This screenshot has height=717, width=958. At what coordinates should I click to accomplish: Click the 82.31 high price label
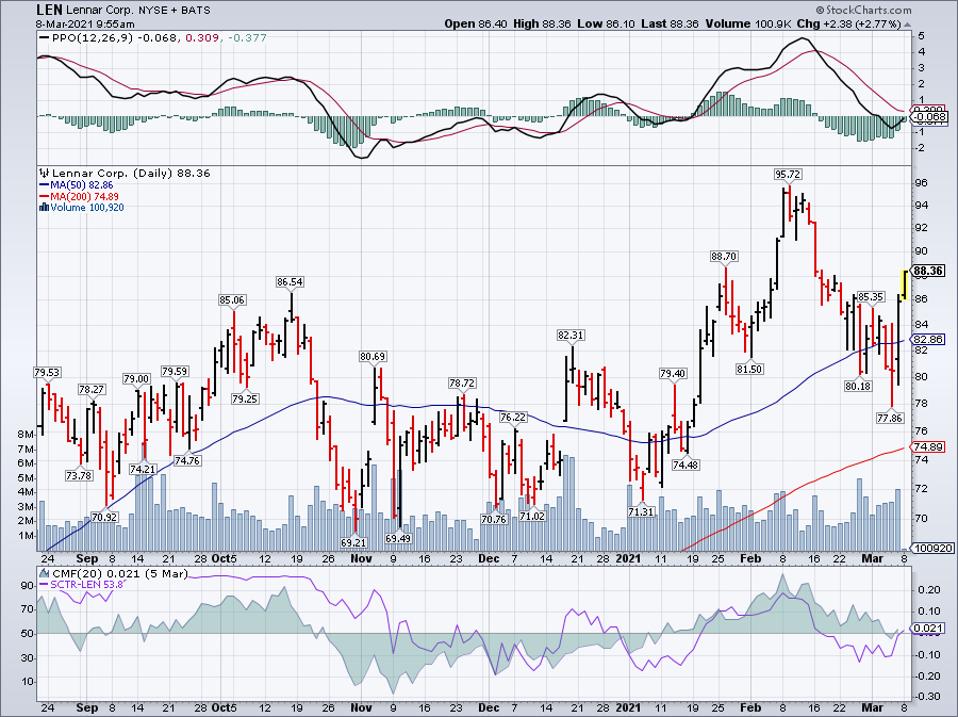click(571, 335)
